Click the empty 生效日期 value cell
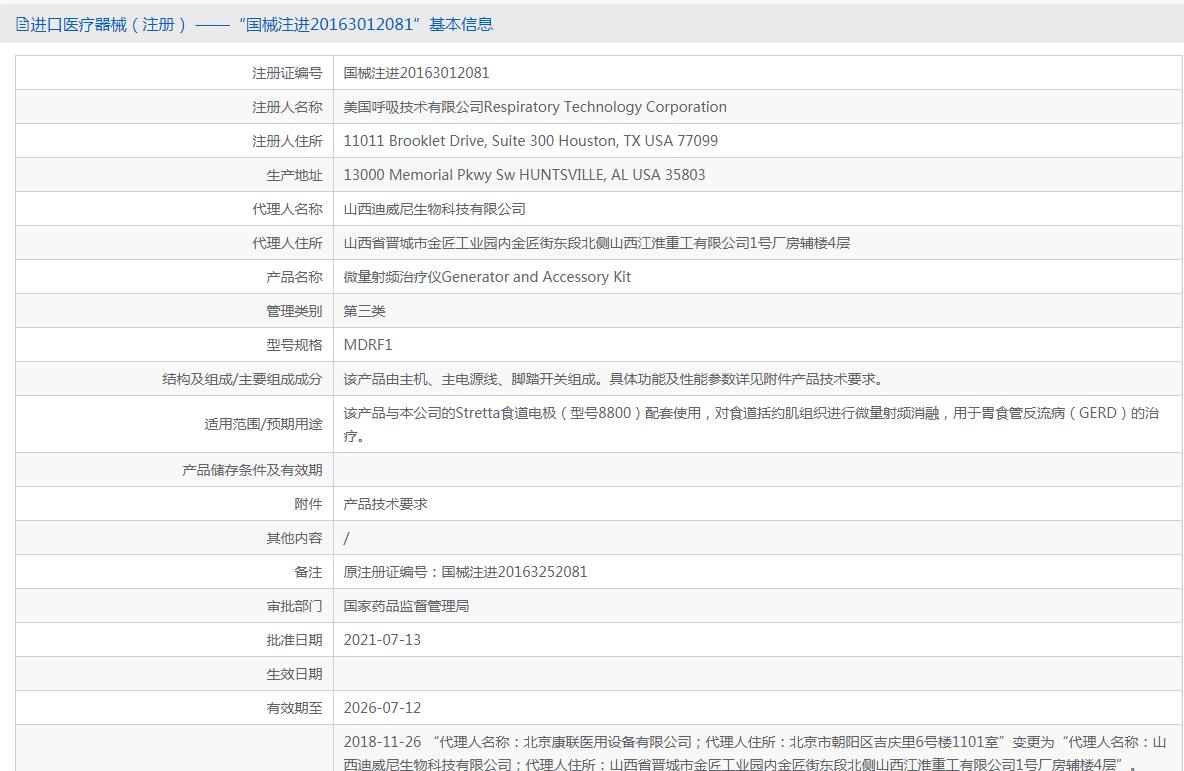Viewport: 1184px width, 771px height. [756, 674]
